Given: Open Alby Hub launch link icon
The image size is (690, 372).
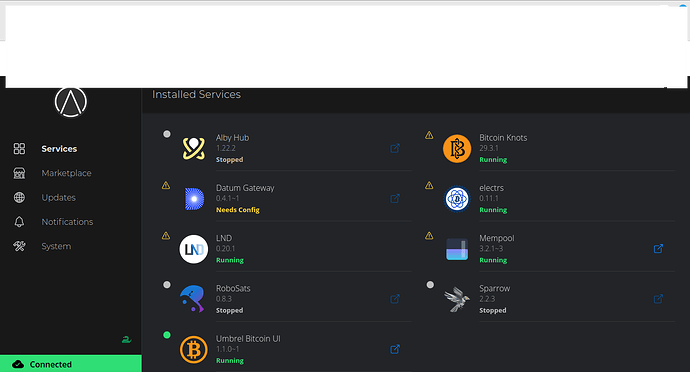Looking at the screenshot, I should [395, 148].
